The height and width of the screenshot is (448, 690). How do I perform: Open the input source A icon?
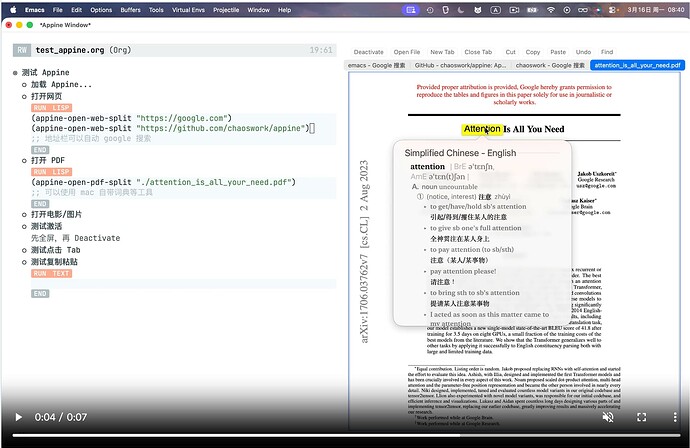(495, 10)
